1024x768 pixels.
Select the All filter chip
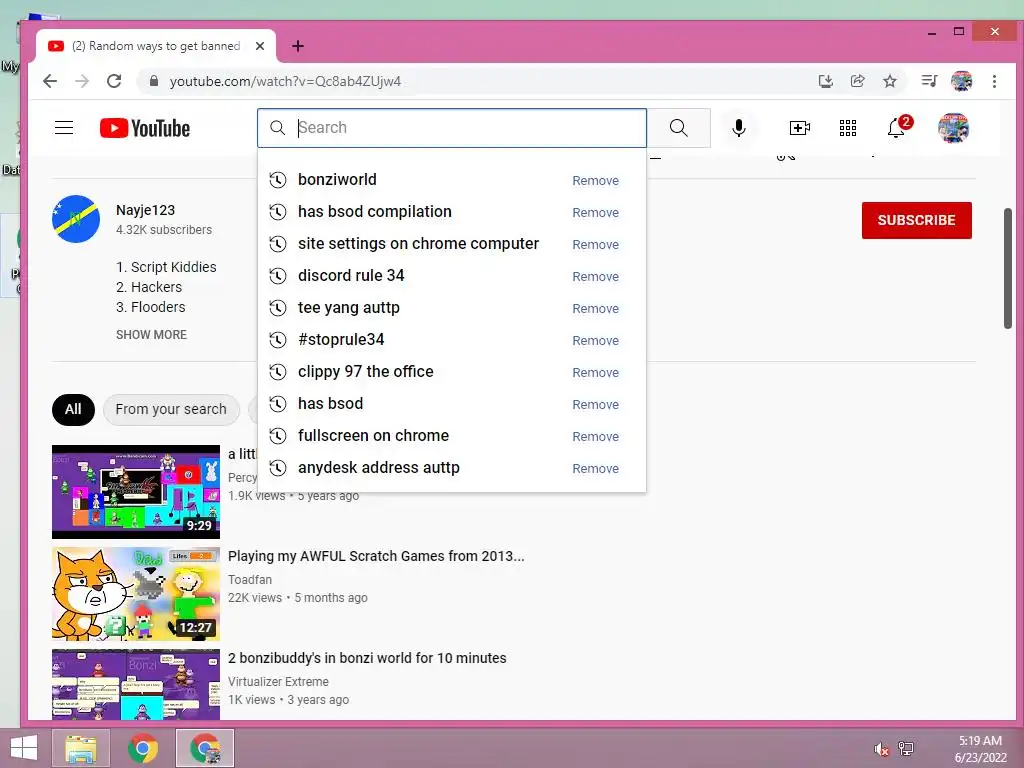(x=73, y=409)
